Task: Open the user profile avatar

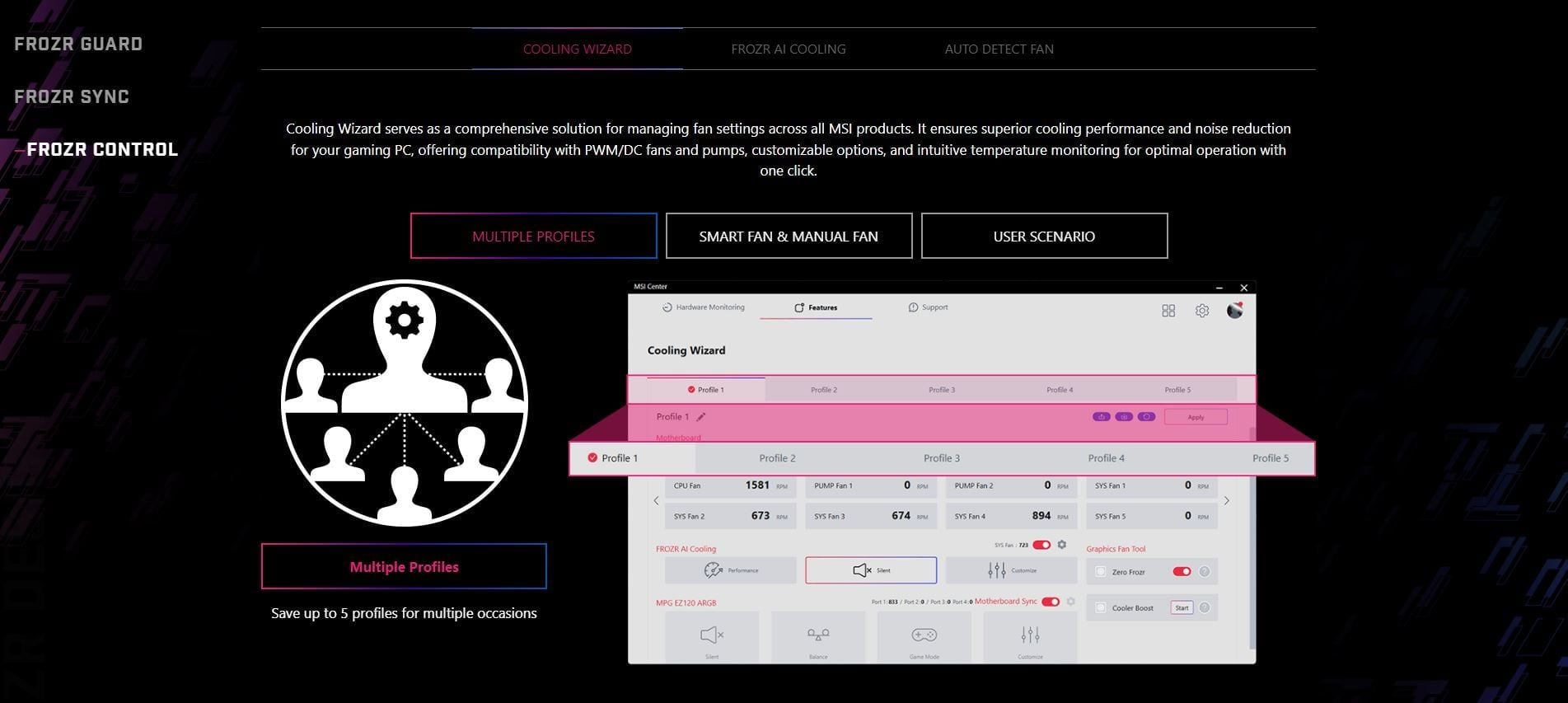Action: tap(1234, 310)
